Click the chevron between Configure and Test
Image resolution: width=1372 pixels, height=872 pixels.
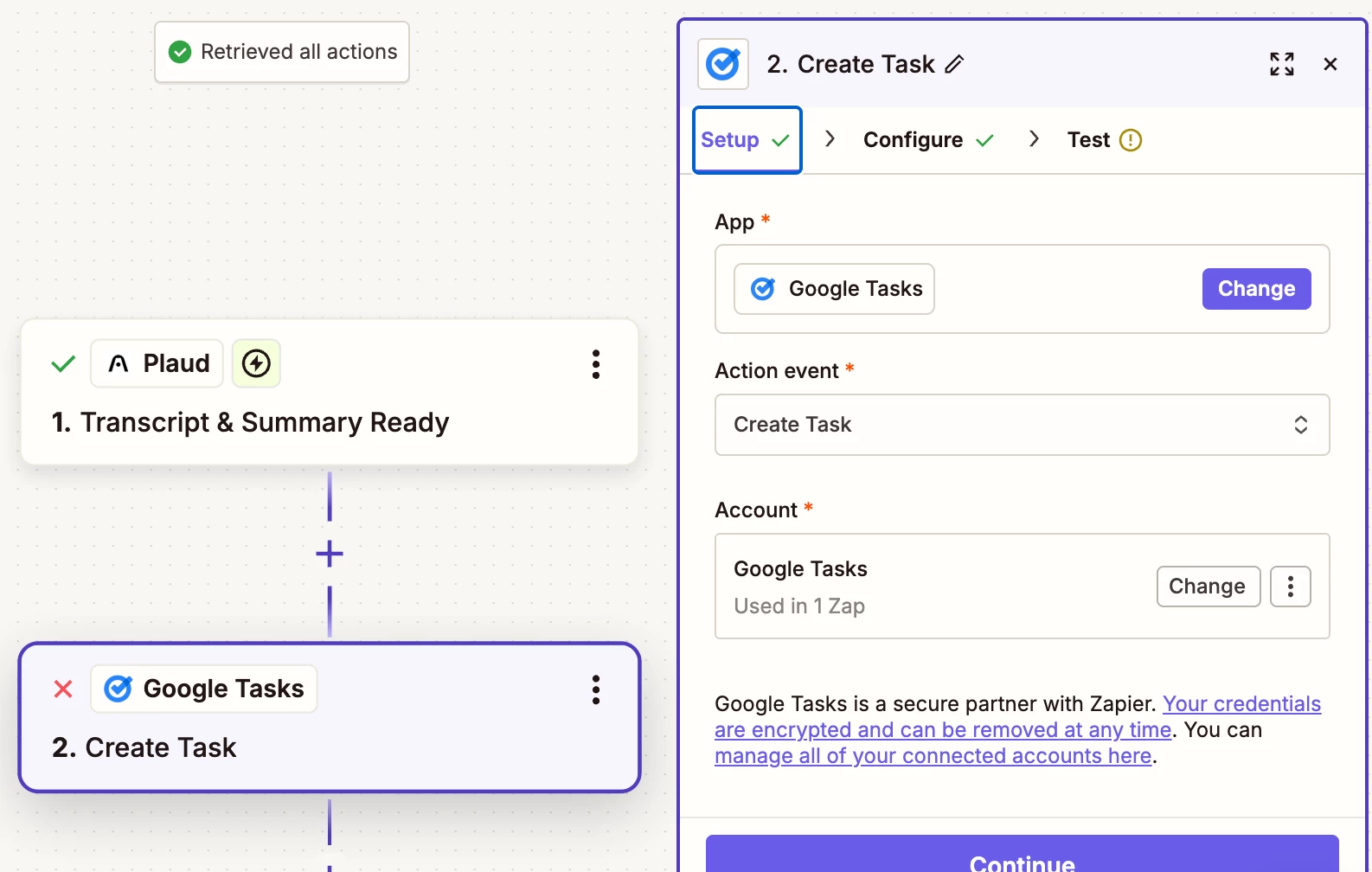(x=1034, y=139)
